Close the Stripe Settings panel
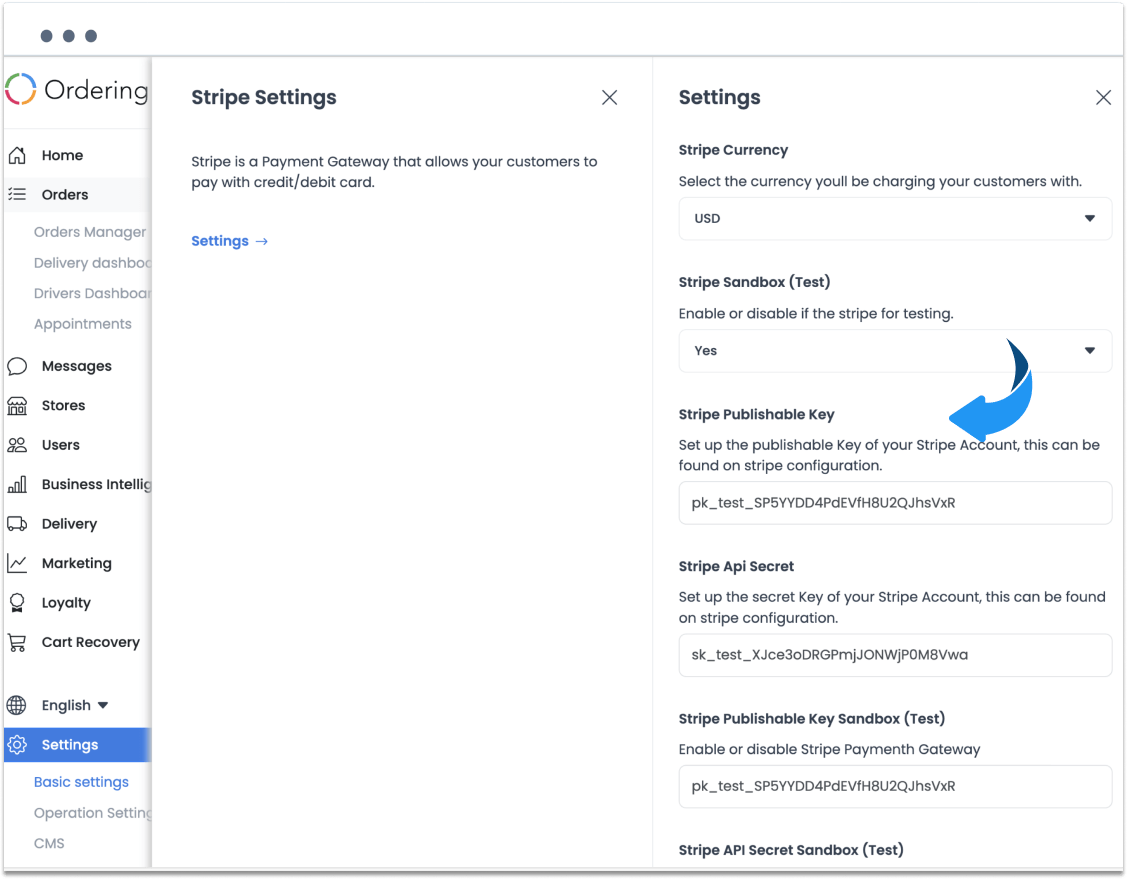The width and height of the screenshot is (1127, 880). pyautogui.click(x=610, y=97)
